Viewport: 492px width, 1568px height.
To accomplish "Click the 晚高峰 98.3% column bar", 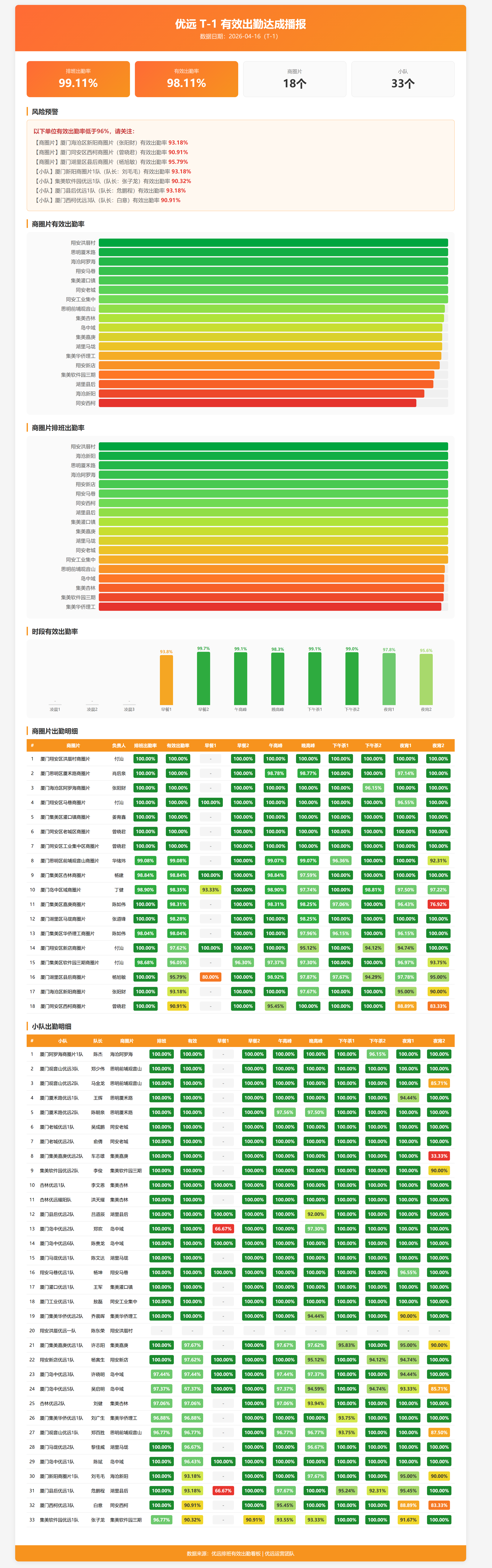I will 278,679.
